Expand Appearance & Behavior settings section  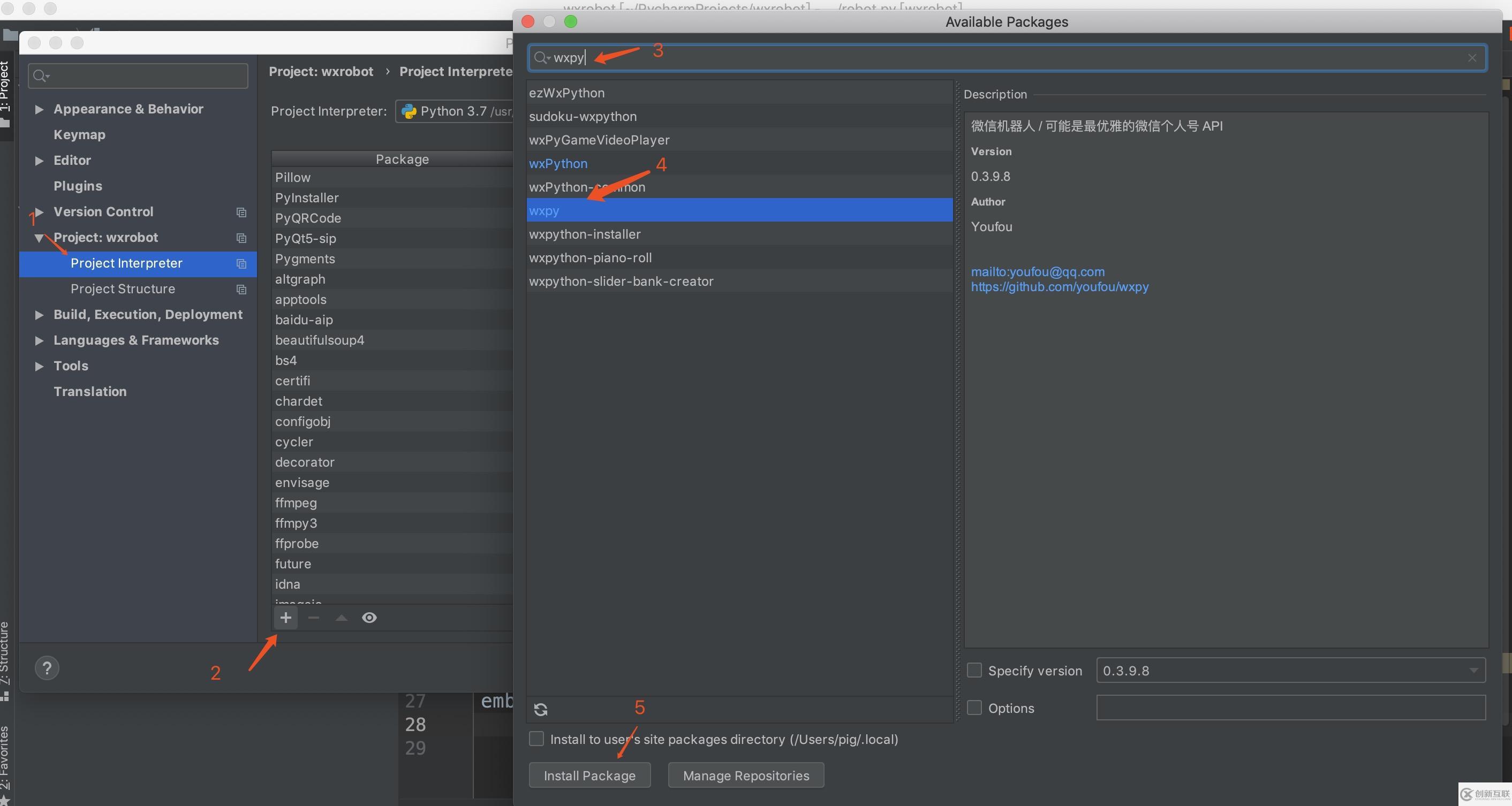click(39, 109)
